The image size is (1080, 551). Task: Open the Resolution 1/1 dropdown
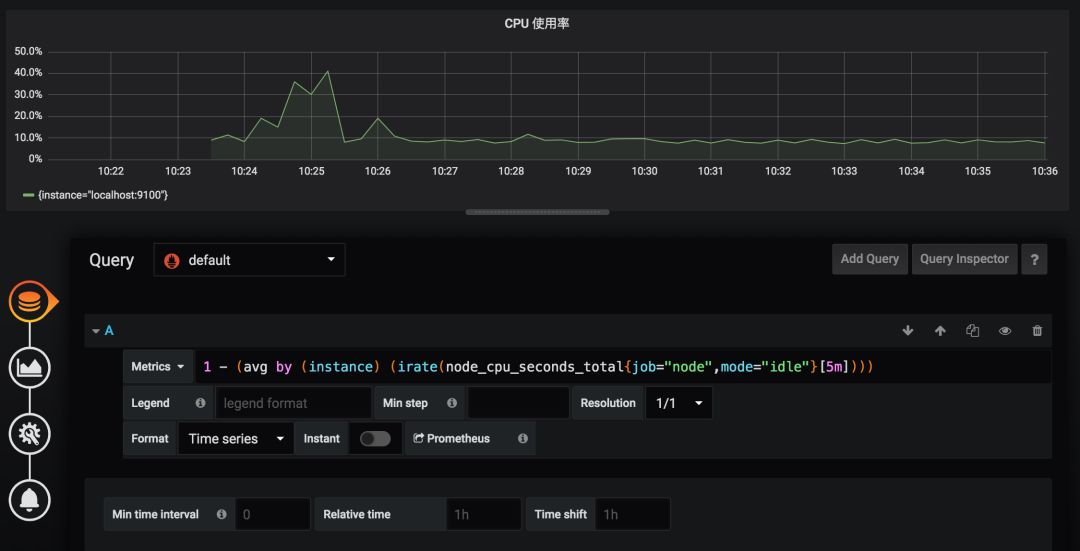click(679, 403)
